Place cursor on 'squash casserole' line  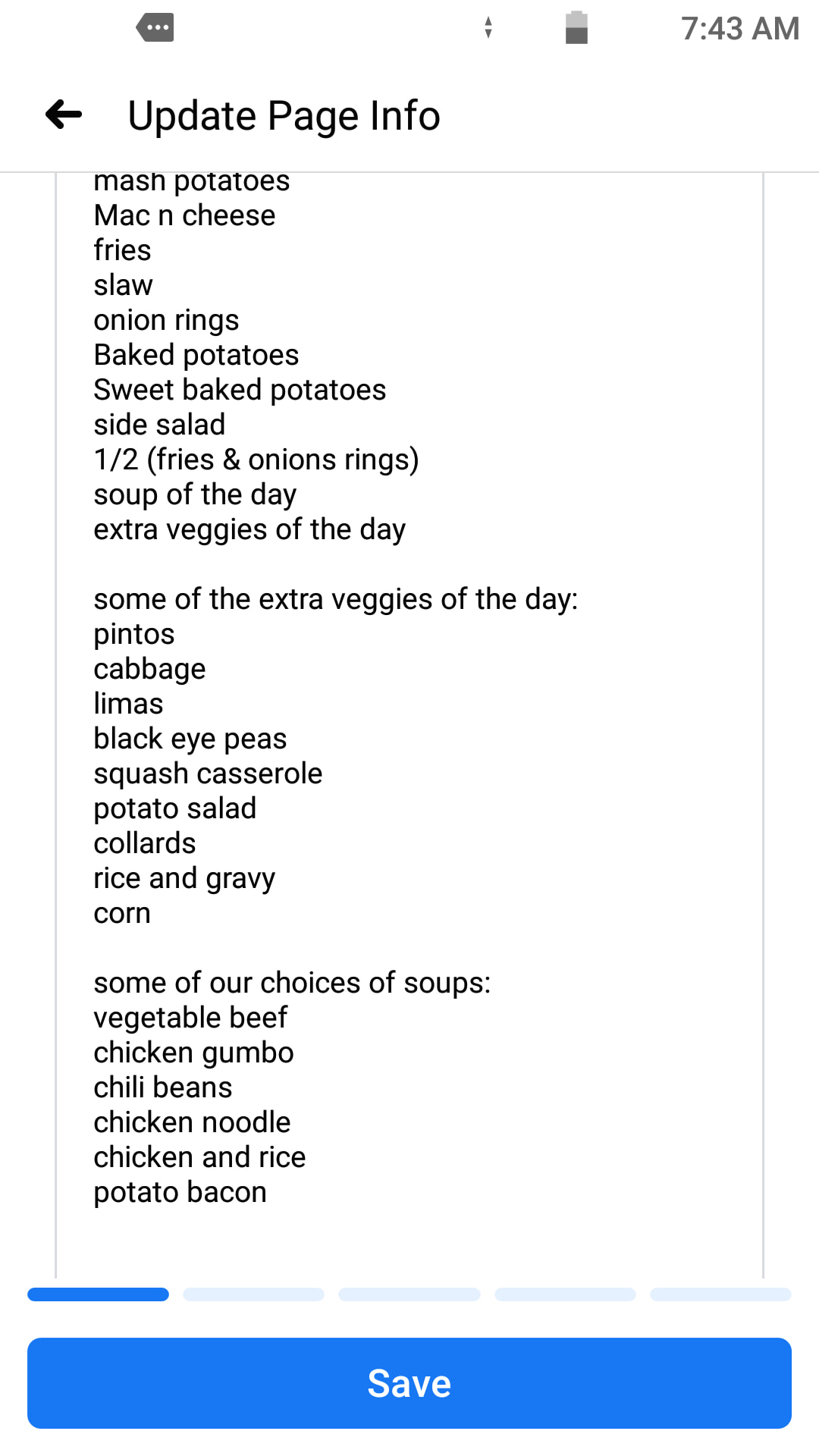pyautogui.click(x=208, y=774)
